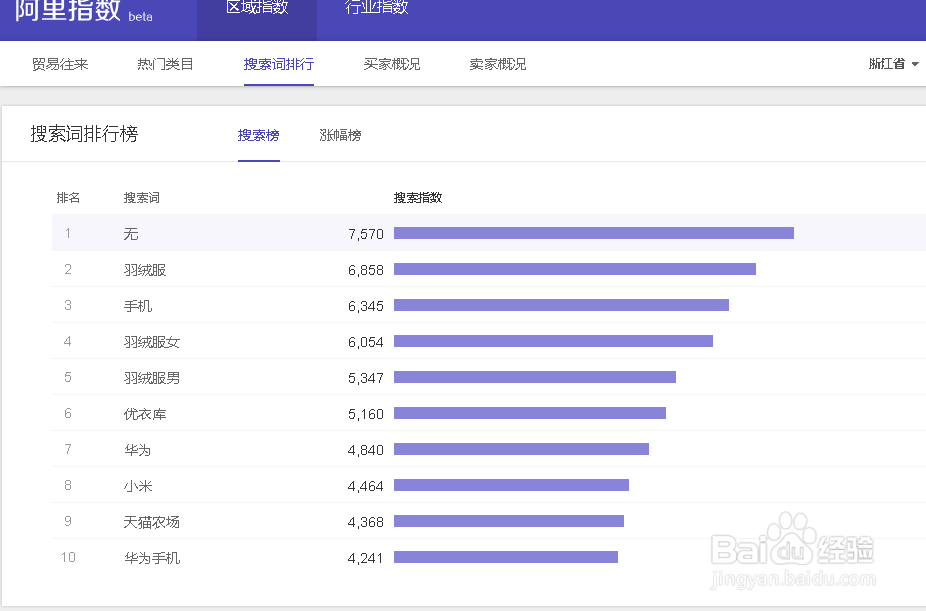The height and width of the screenshot is (611, 926).
Task: Click the 排名 column header
Action: point(68,198)
